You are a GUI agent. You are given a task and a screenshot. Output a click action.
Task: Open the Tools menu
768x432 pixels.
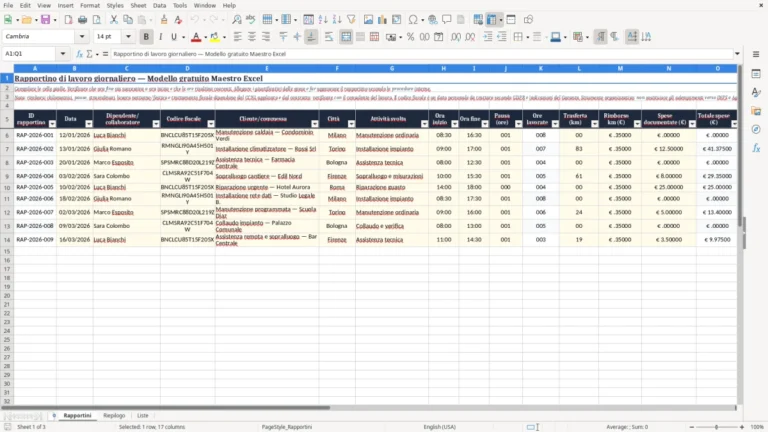tap(180, 5)
